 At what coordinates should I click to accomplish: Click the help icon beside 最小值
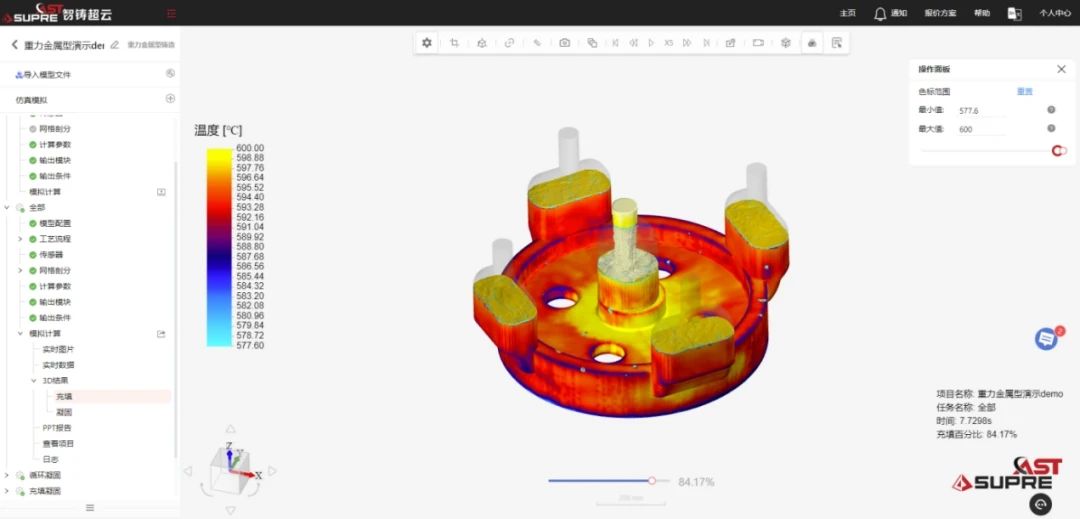click(x=1051, y=110)
